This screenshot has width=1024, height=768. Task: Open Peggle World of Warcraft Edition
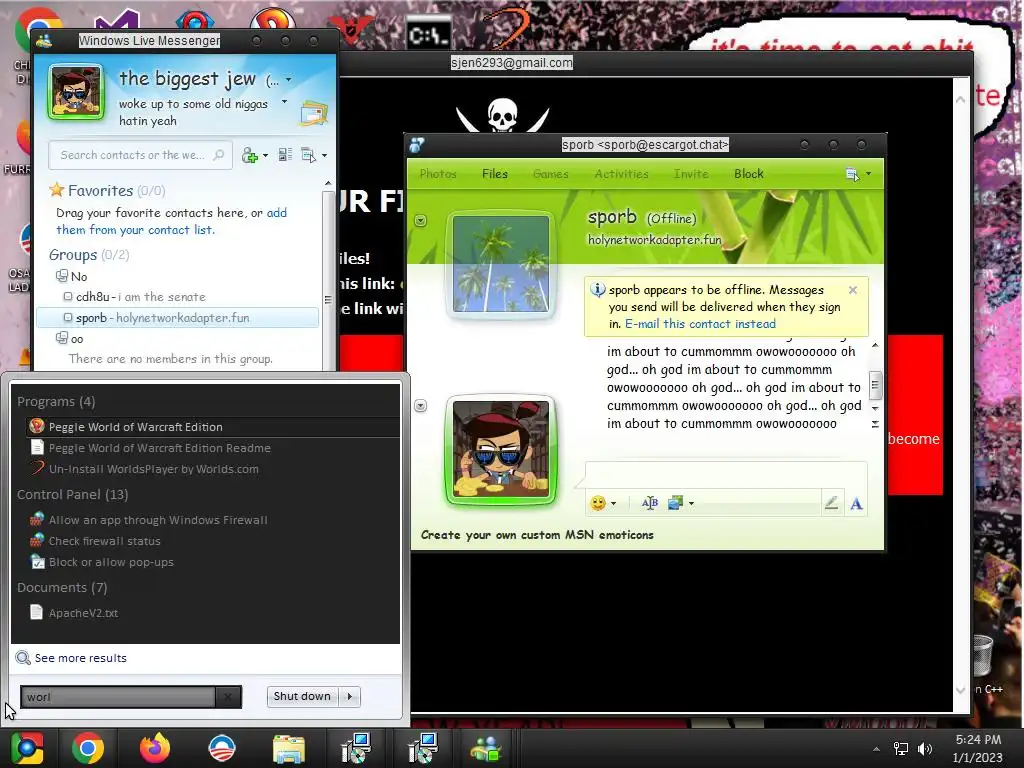(x=213, y=426)
